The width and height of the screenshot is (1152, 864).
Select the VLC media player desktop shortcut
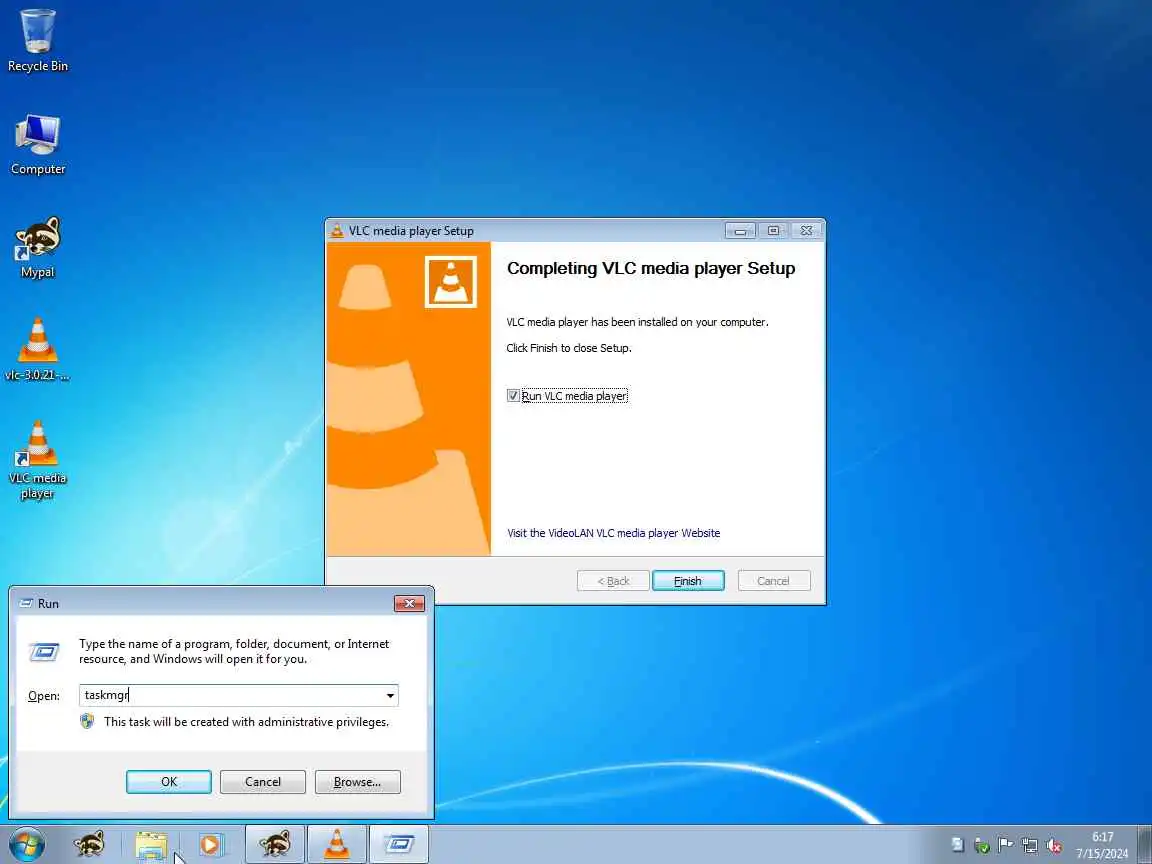tap(37, 461)
